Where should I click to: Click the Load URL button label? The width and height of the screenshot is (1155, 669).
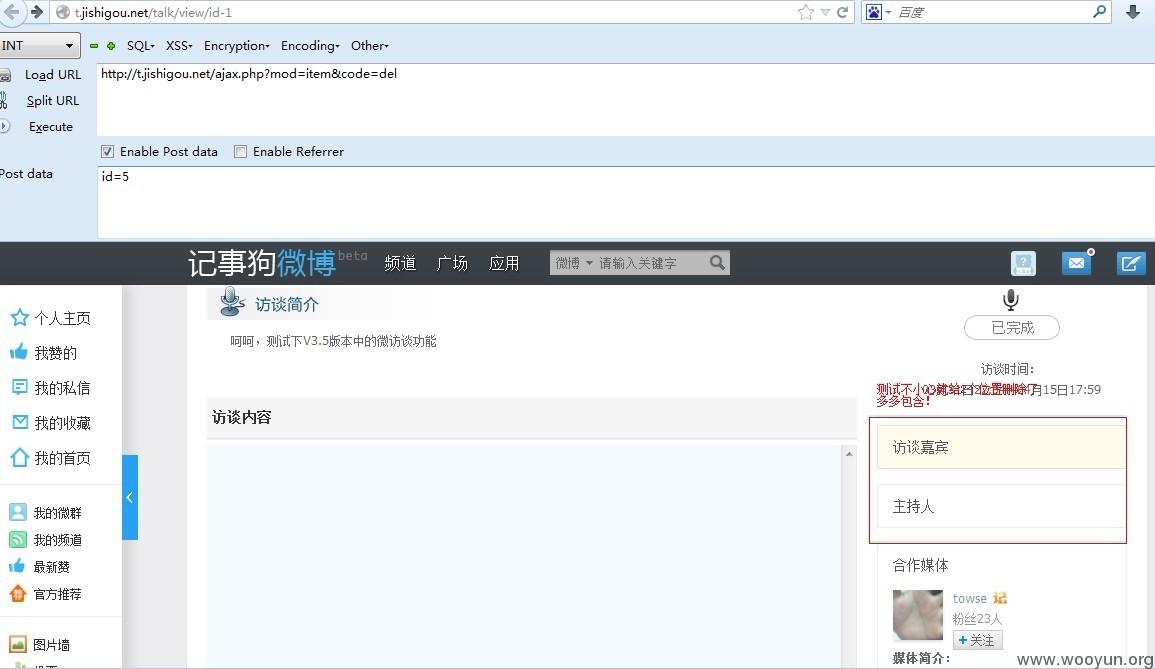pyautogui.click(x=53, y=75)
